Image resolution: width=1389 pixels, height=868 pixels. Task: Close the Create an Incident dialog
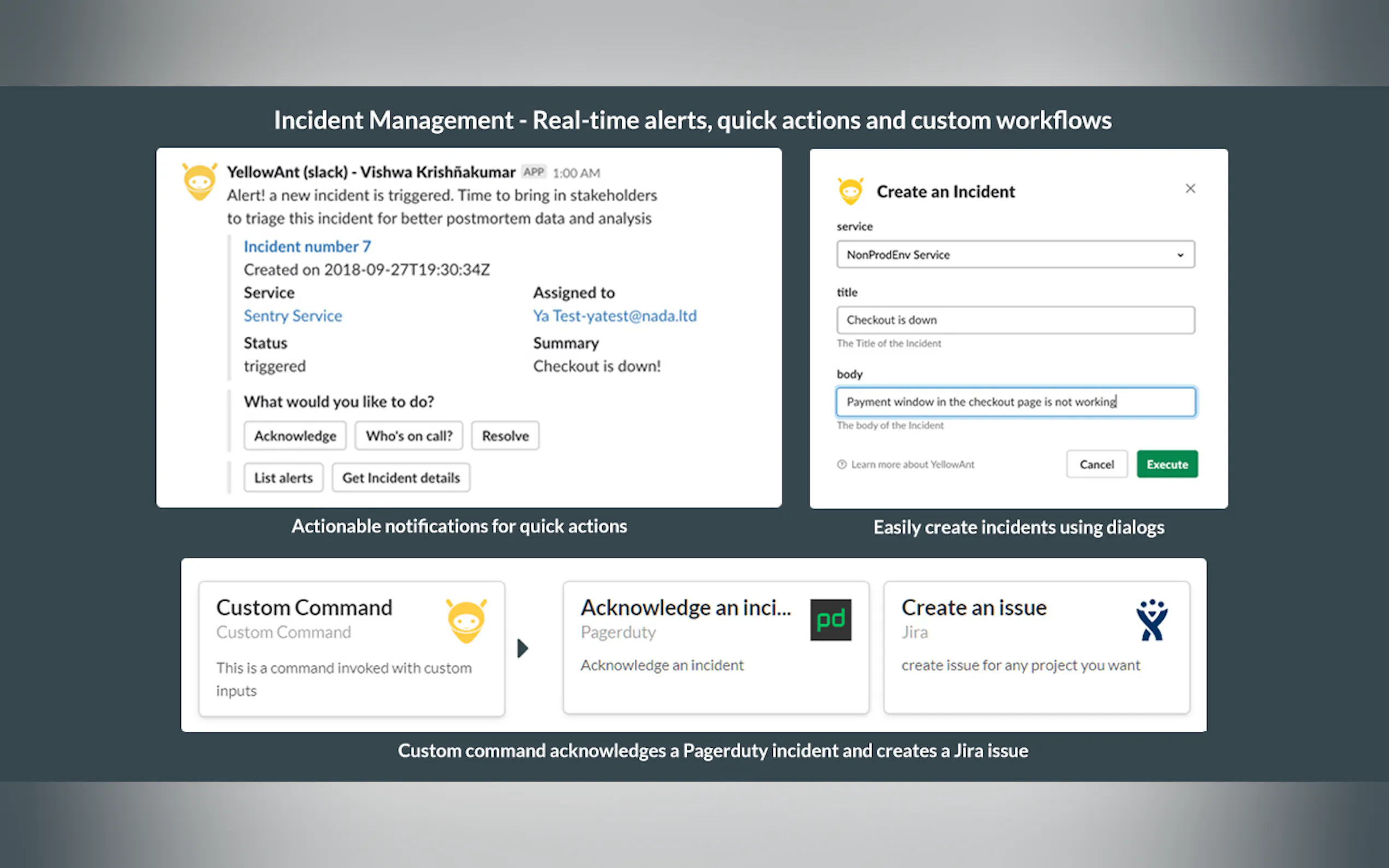click(1190, 189)
